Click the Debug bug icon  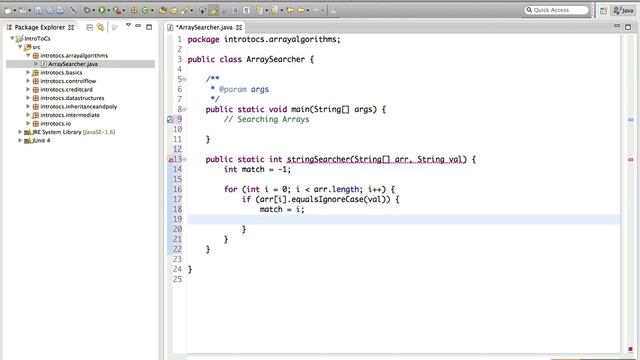tap(87, 10)
